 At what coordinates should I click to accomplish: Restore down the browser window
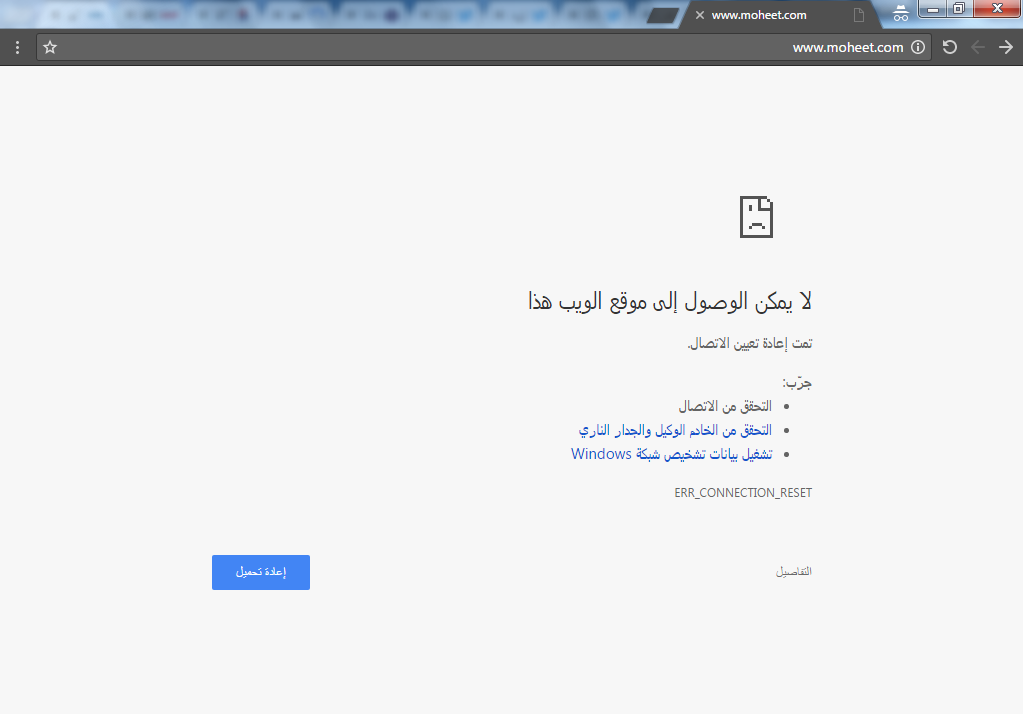click(959, 10)
